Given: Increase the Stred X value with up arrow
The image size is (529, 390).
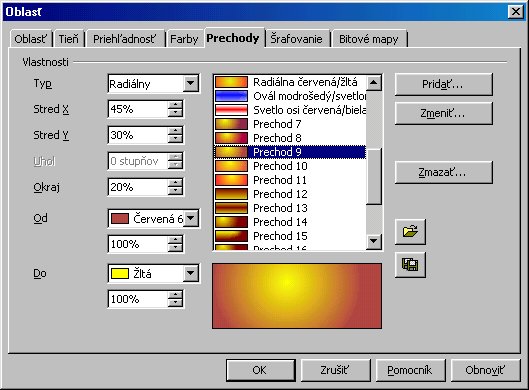Looking at the screenshot, I should [x=175, y=105].
